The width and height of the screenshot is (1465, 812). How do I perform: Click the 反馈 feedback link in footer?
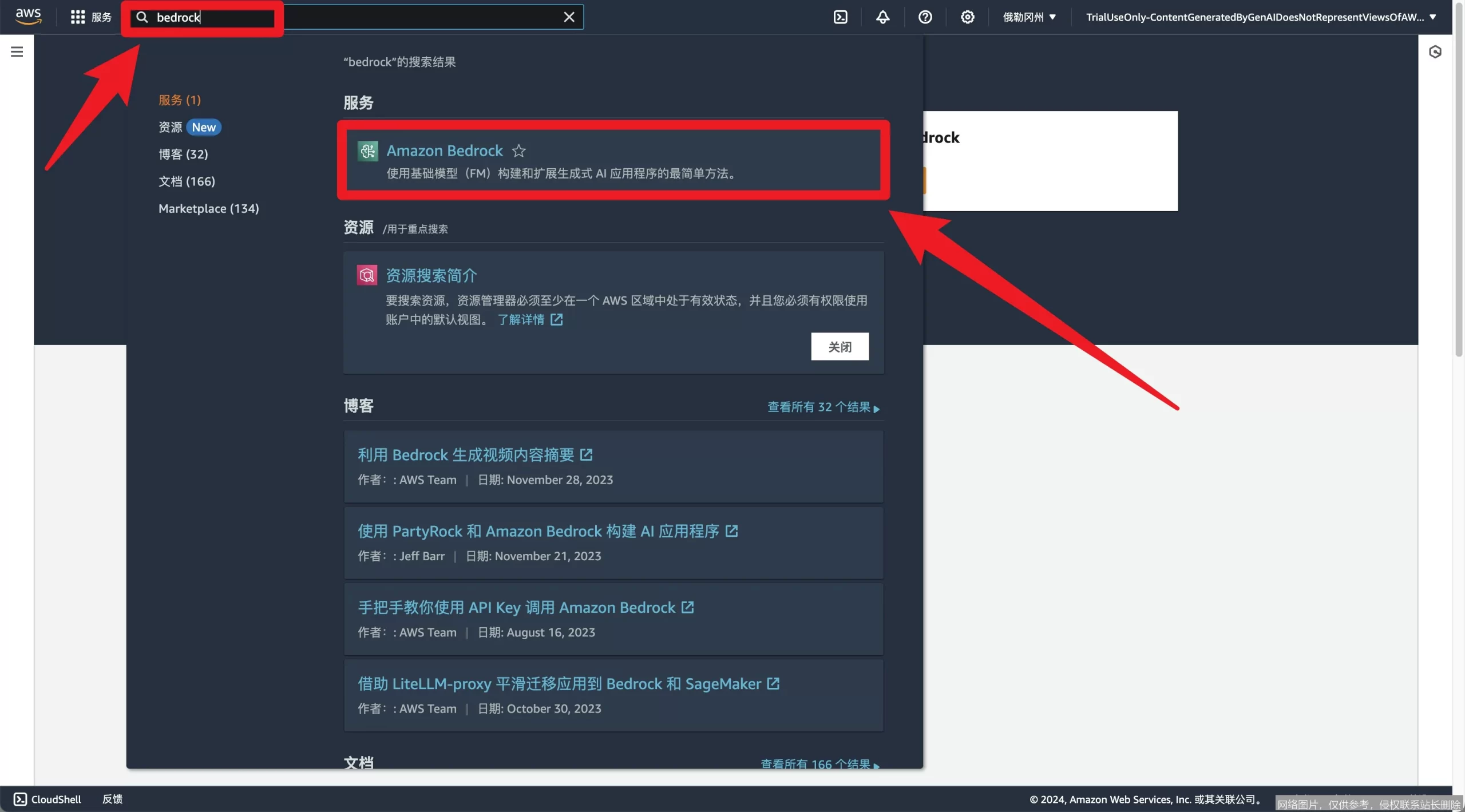pos(112,799)
